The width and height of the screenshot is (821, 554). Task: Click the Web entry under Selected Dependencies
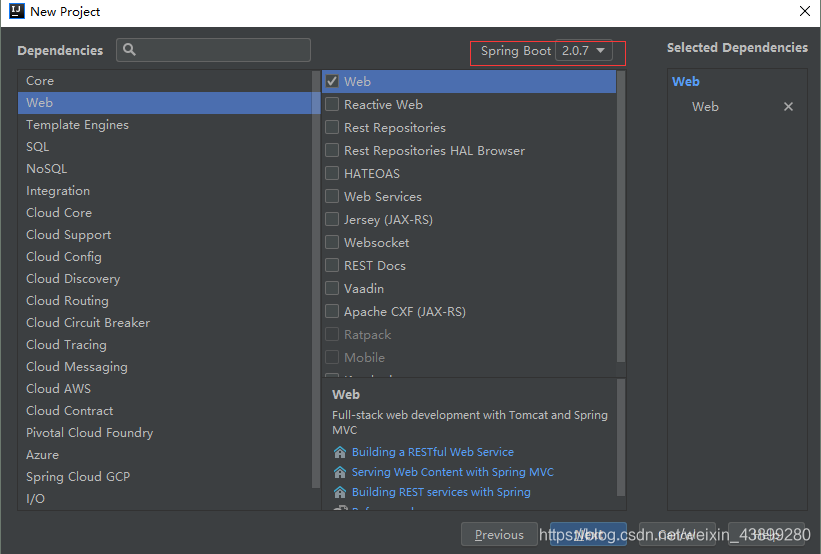[x=705, y=107]
